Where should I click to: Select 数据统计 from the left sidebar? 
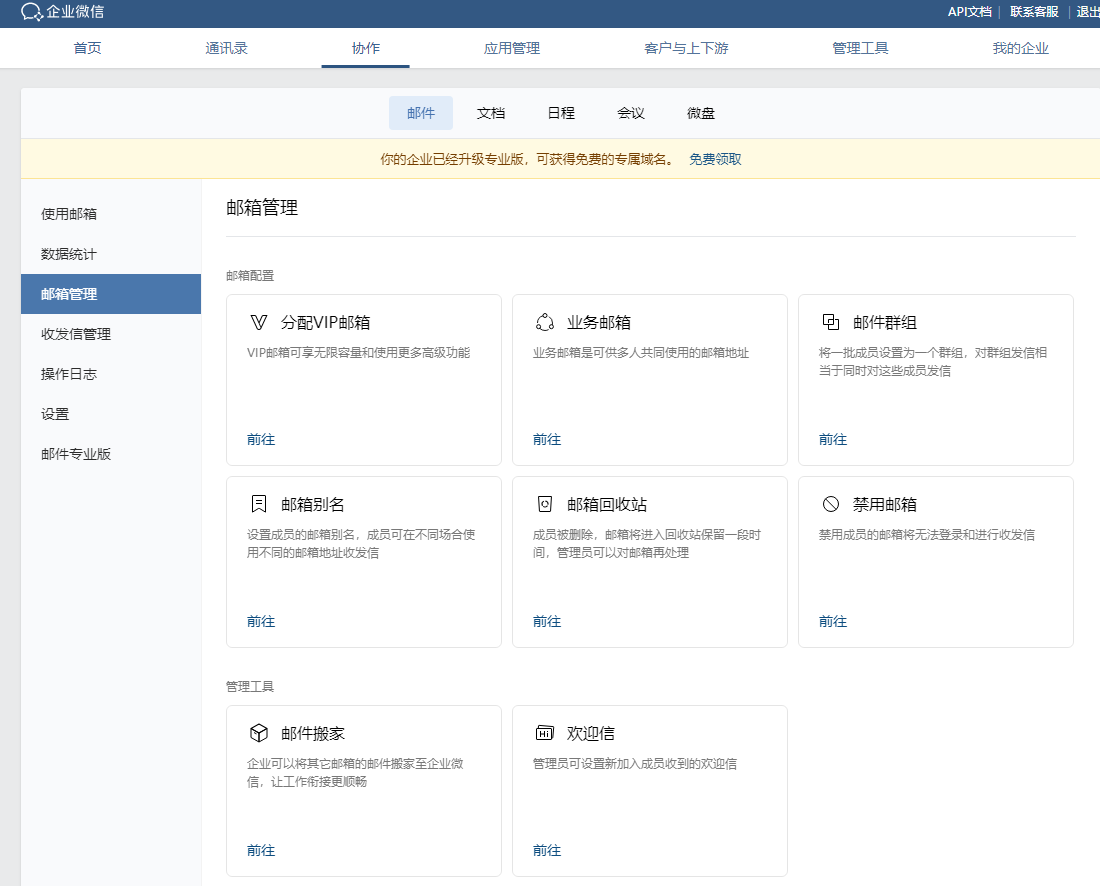pyautogui.click(x=69, y=254)
